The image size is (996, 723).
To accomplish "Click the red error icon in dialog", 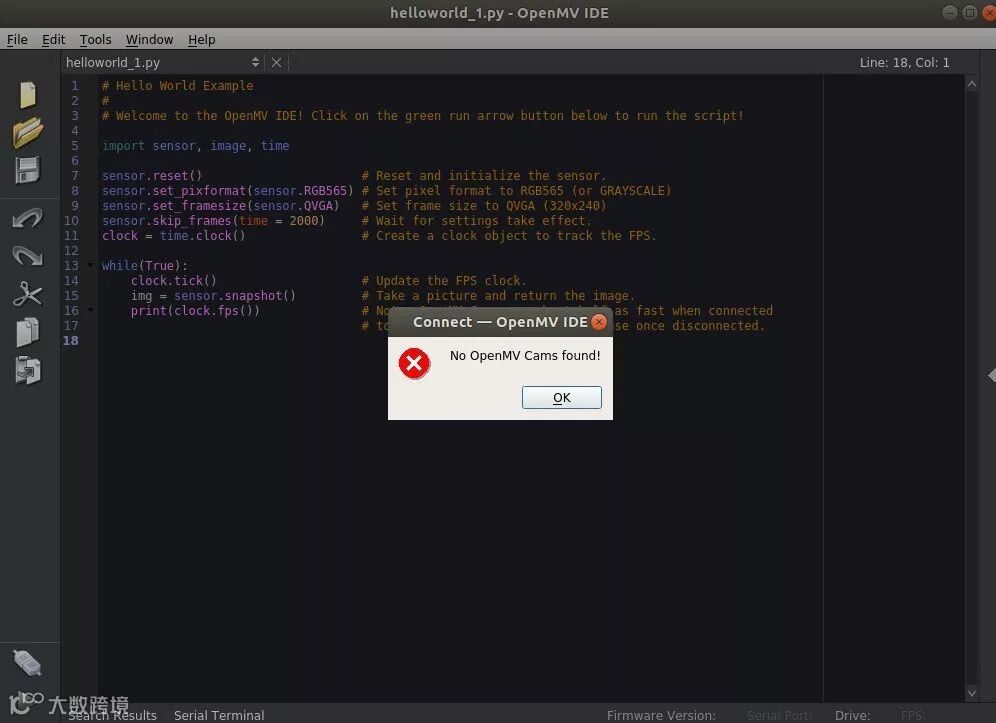I will (x=414, y=363).
